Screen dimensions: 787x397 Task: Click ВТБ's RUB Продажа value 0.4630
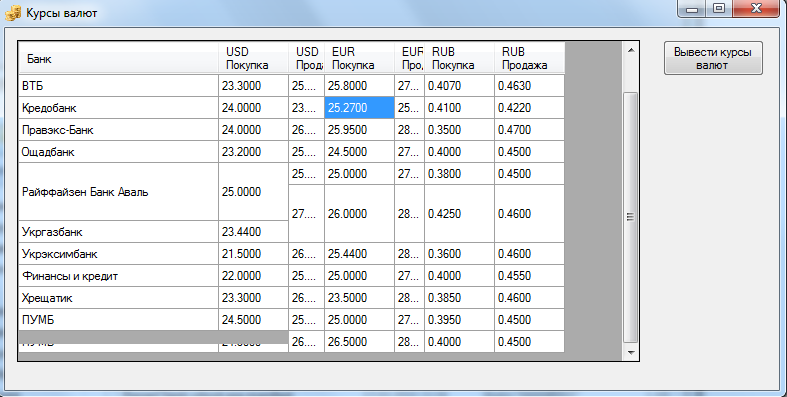click(530, 86)
